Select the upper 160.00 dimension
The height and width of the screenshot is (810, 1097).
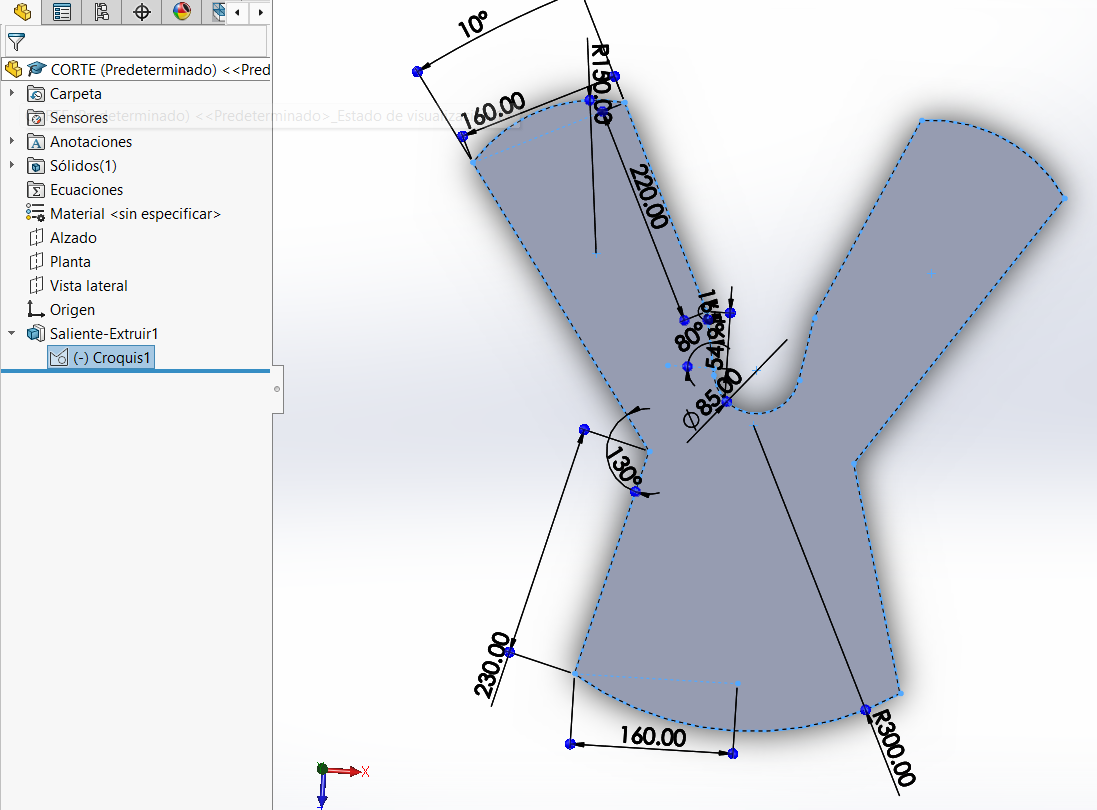point(493,109)
